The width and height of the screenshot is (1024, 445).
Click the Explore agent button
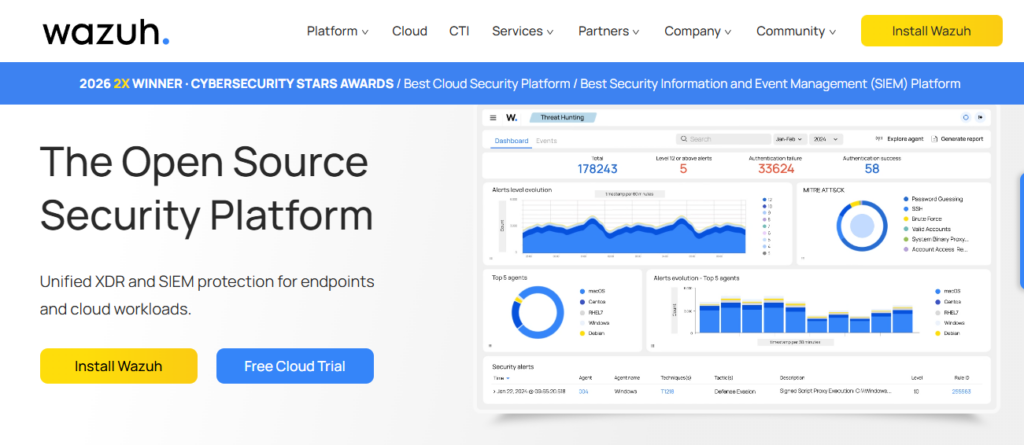tap(899, 139)
